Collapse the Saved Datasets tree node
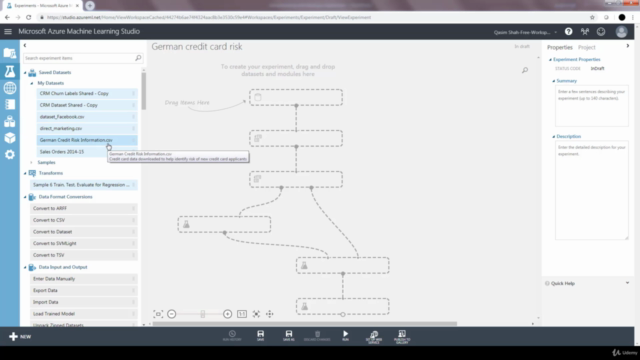The width and height of the screenshot is (640, 360). [25, 73]
